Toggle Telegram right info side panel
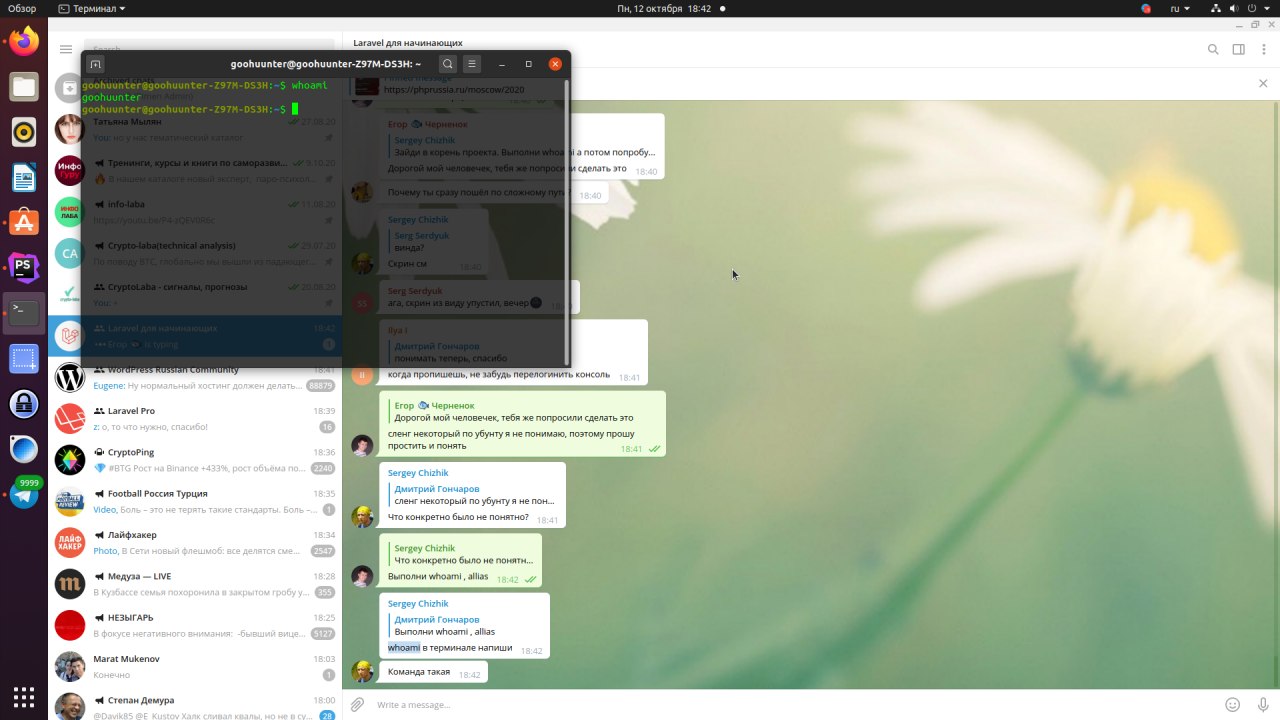The image size is (1280, 720). point(1238,49)
